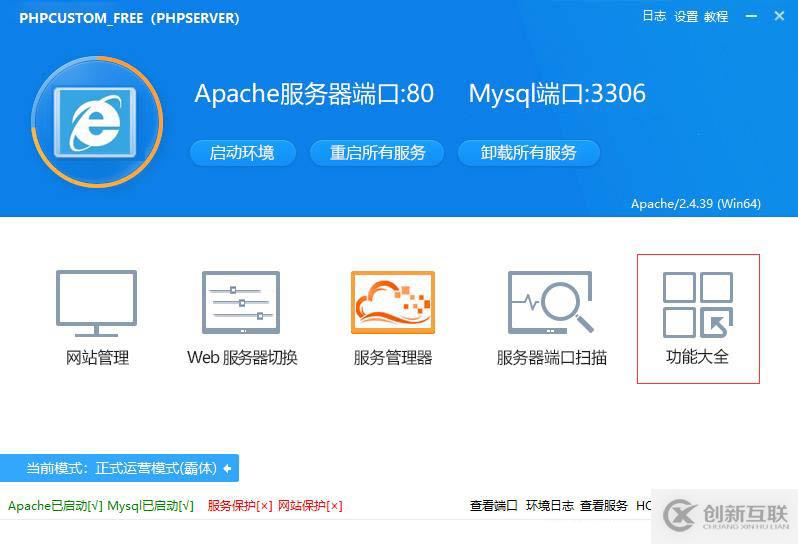This screenshot has height=544, width=798.
Task: Click Mysql已启动[√] status text
Action: coord(151,506)
